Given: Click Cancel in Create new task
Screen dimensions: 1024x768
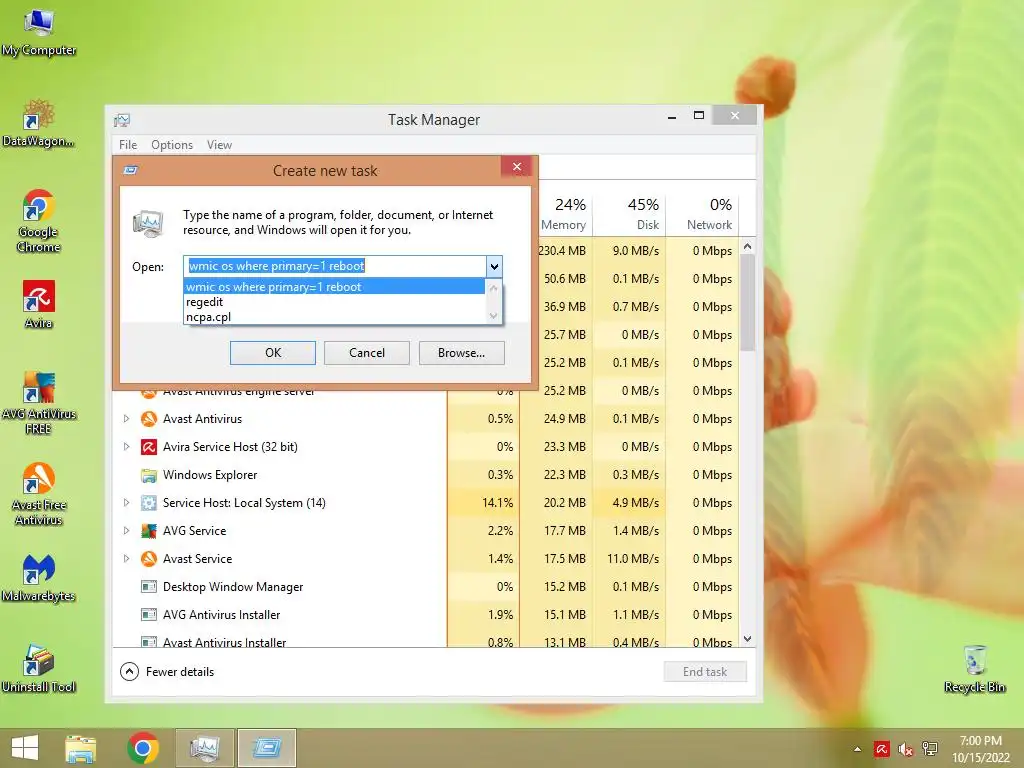Looking at the screenshot, I should coord(367,353).
